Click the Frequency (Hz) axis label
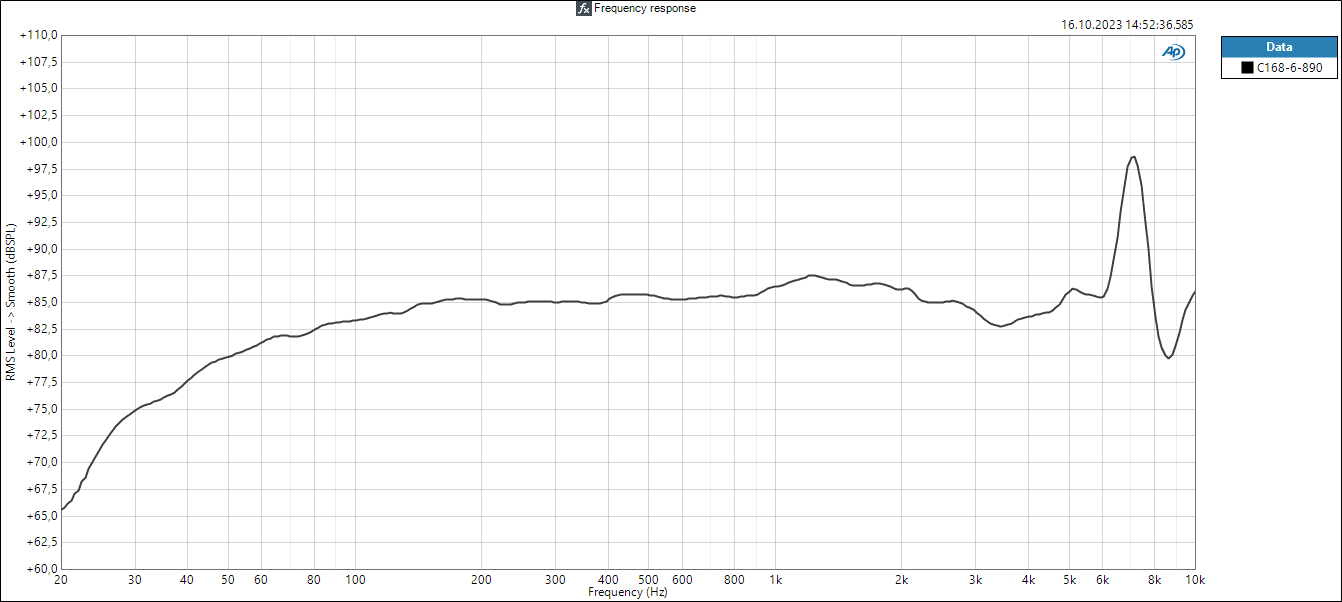 pos(627,592)
